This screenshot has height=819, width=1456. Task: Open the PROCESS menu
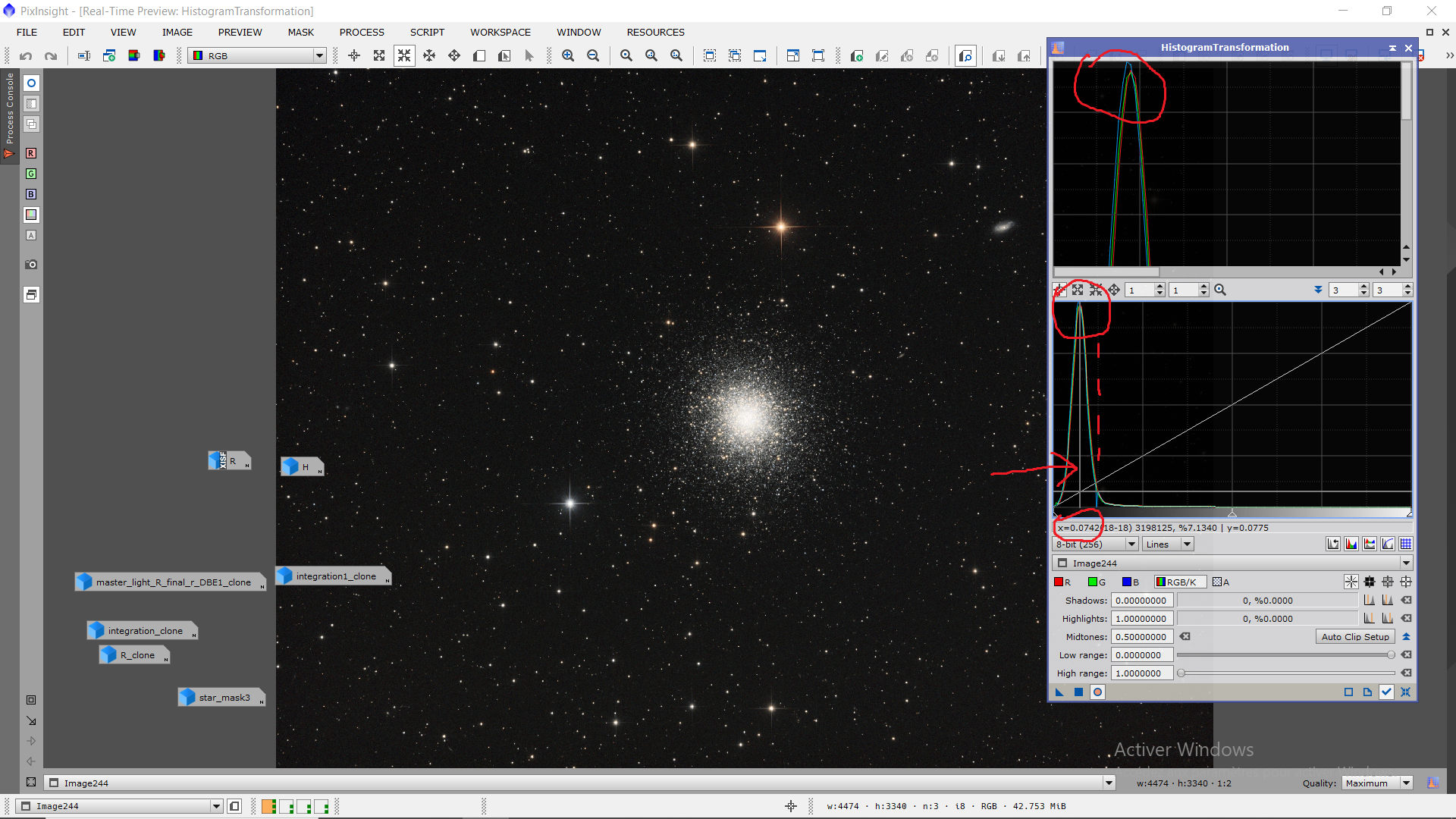click(x=362, y=32)
